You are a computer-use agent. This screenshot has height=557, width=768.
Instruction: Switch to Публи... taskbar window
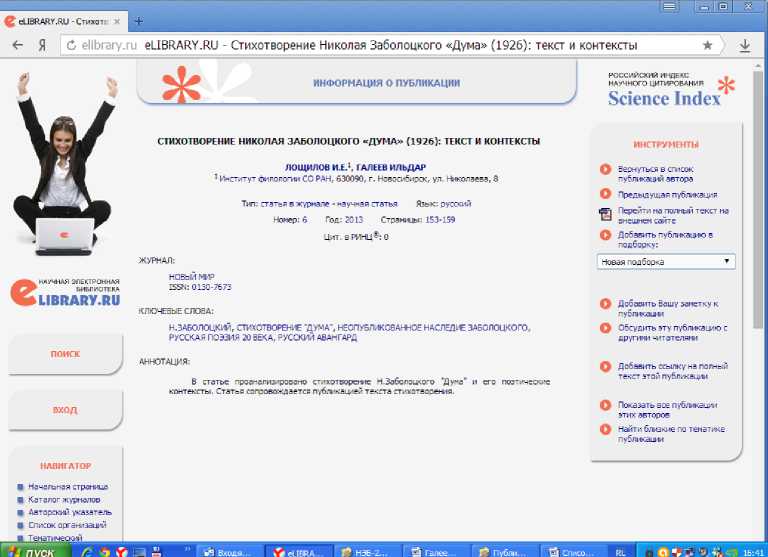tap(506, 552)
